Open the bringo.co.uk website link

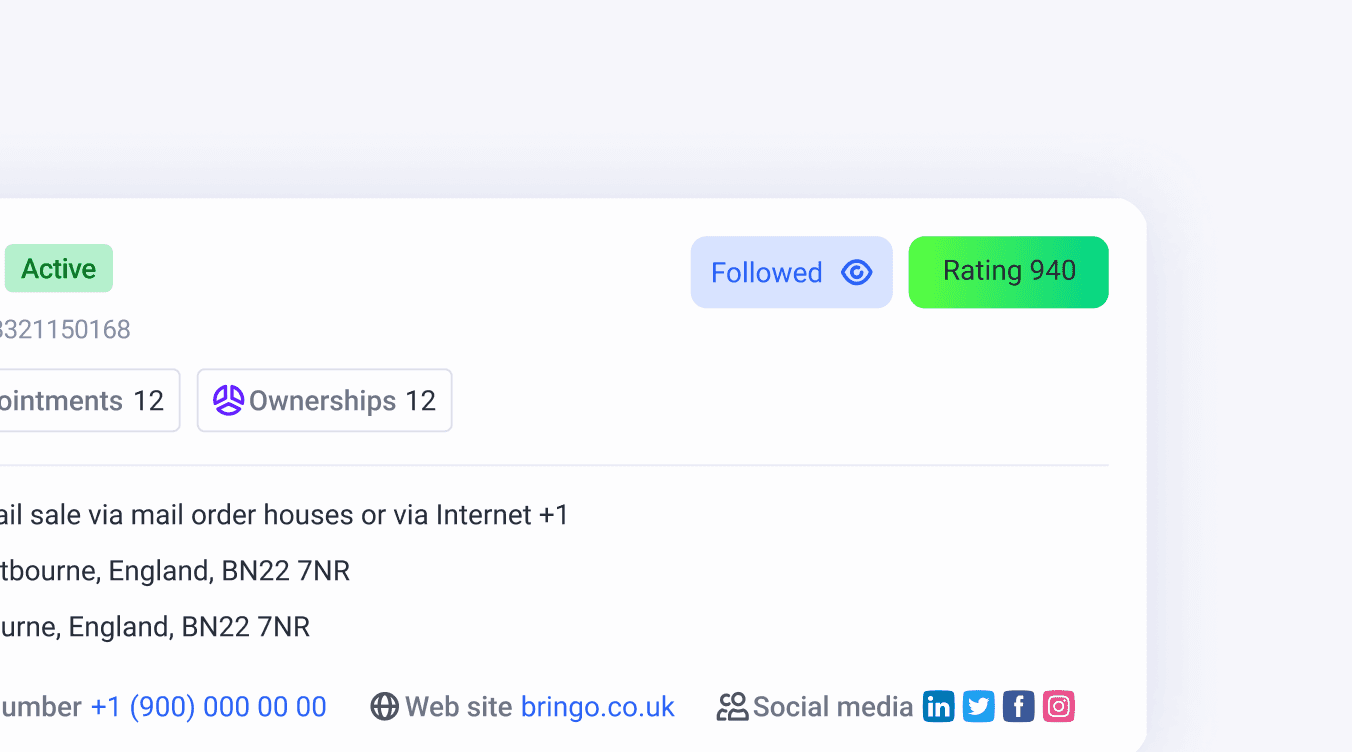[597, 707]
